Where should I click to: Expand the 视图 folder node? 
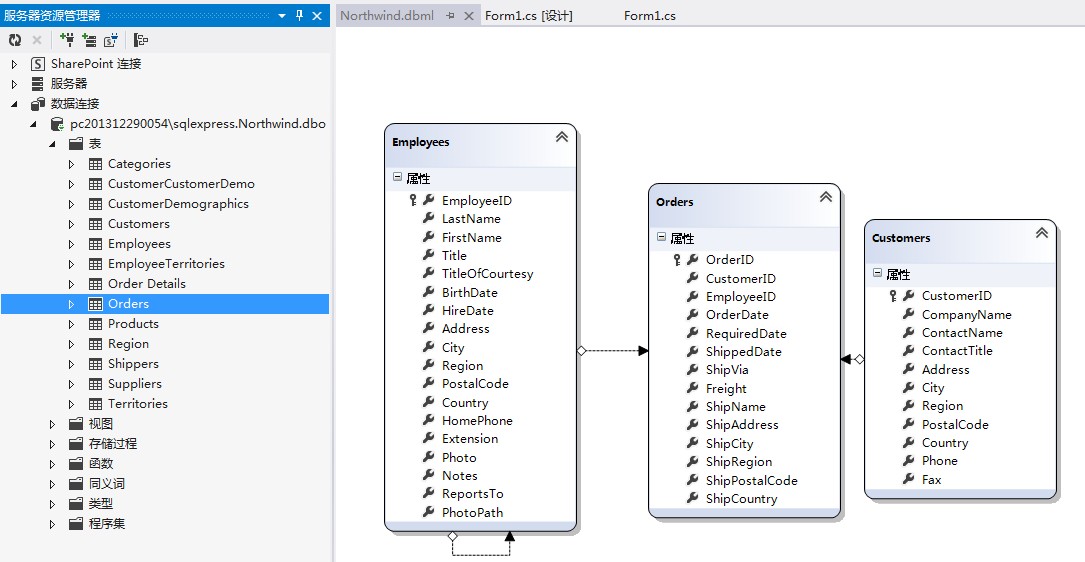pyautogui.click(x=52, y=424)
